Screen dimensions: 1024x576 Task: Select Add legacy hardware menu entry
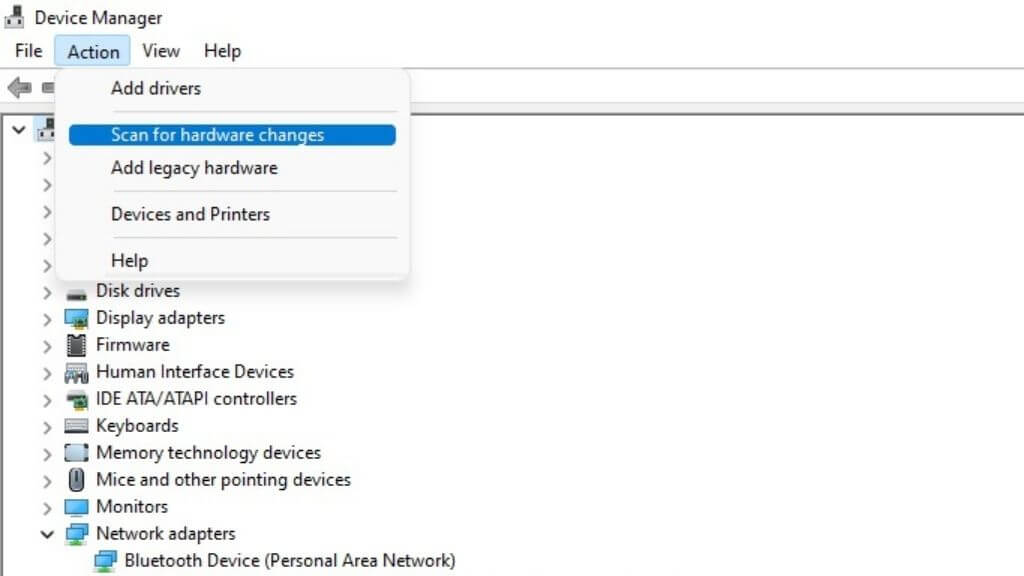(x=194, y=168)
